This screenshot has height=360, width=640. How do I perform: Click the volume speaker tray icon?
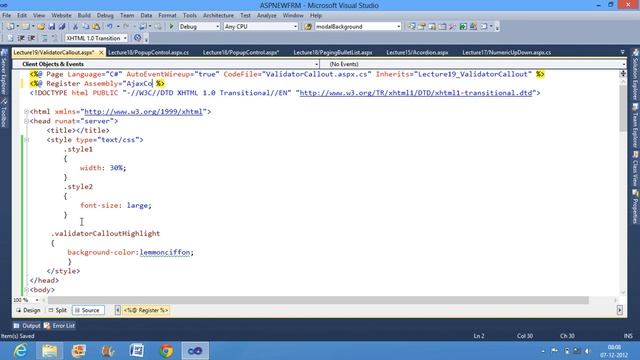(587, 351)
